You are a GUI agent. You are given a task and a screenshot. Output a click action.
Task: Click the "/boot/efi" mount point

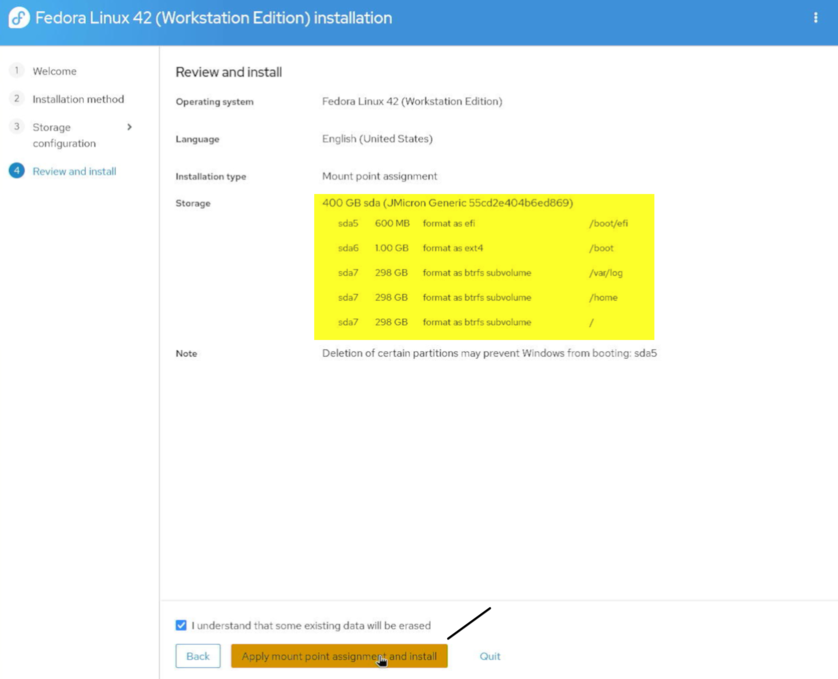(x=608, y=223)
